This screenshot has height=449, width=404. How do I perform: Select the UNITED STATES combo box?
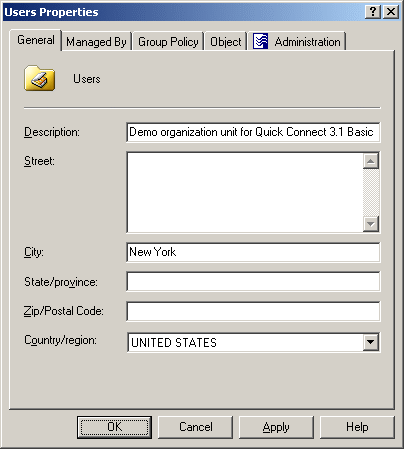[253, 342]
